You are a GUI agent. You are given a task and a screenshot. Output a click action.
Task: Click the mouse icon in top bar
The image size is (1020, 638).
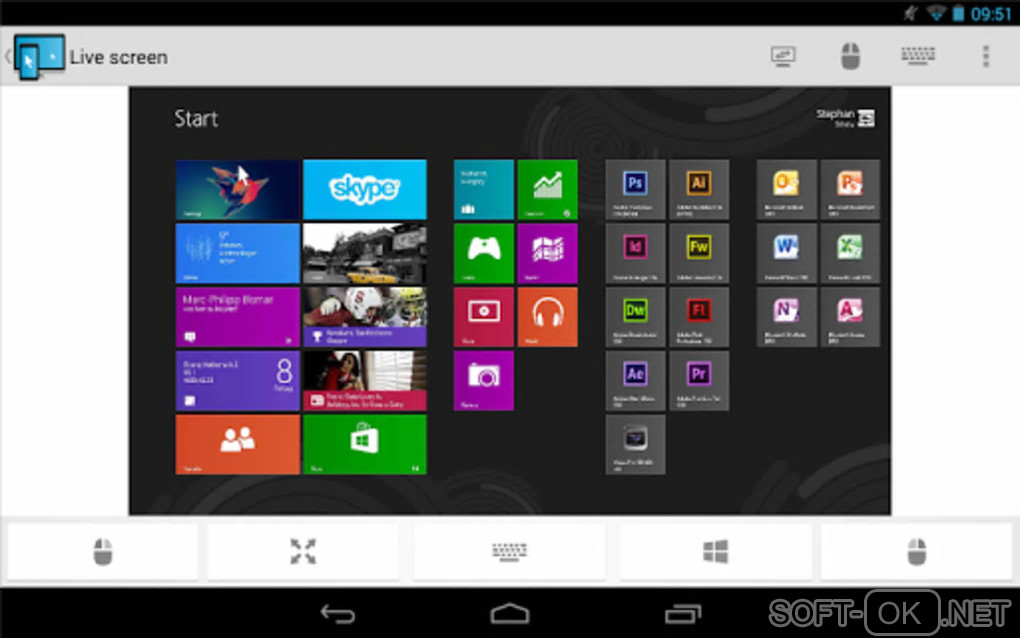tap(850, 57)
